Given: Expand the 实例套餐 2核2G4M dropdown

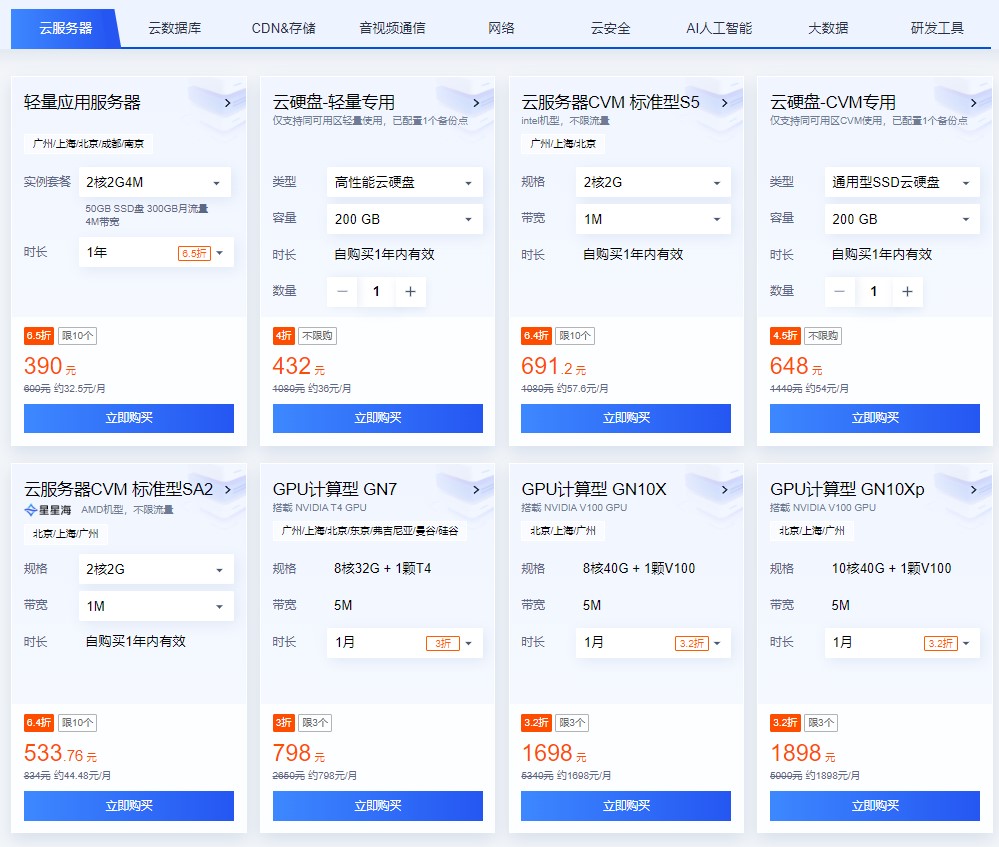Looking at the screenshot, I should pos(155,182).
